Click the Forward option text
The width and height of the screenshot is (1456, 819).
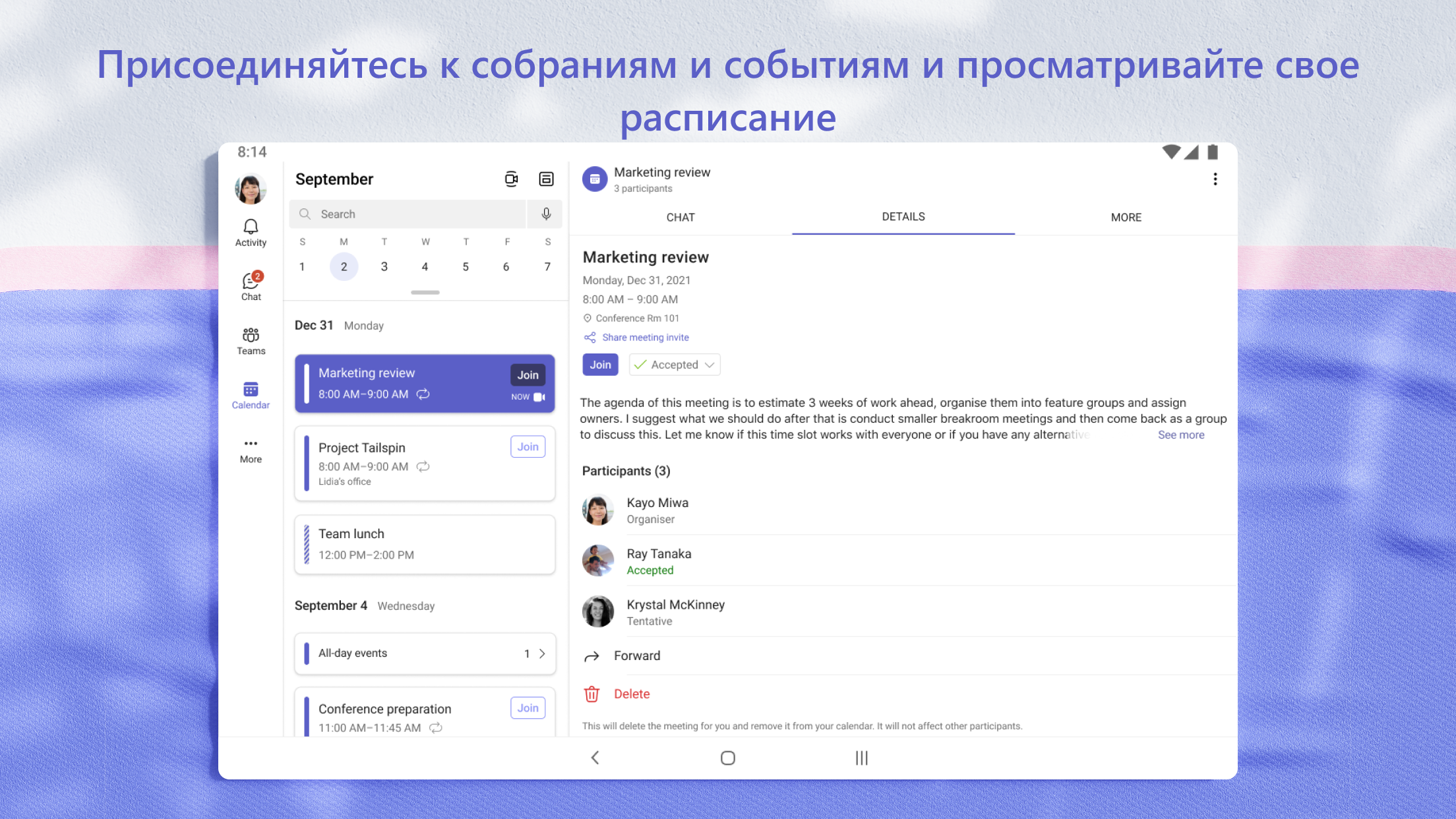click(637, 656)
